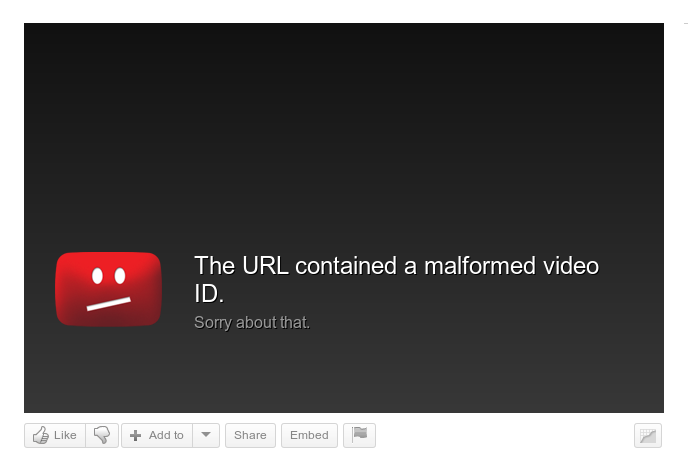Click the slanted white mouth on logo

[x=109, y=304]
